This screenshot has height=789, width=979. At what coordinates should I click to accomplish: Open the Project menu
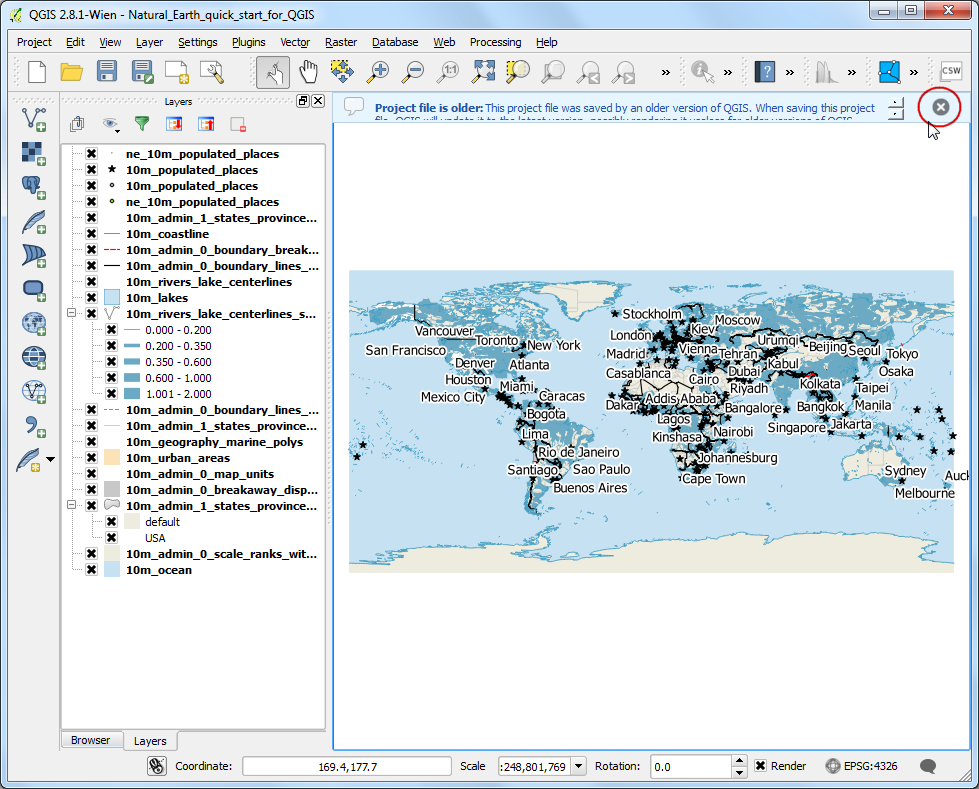click(34, 42)
